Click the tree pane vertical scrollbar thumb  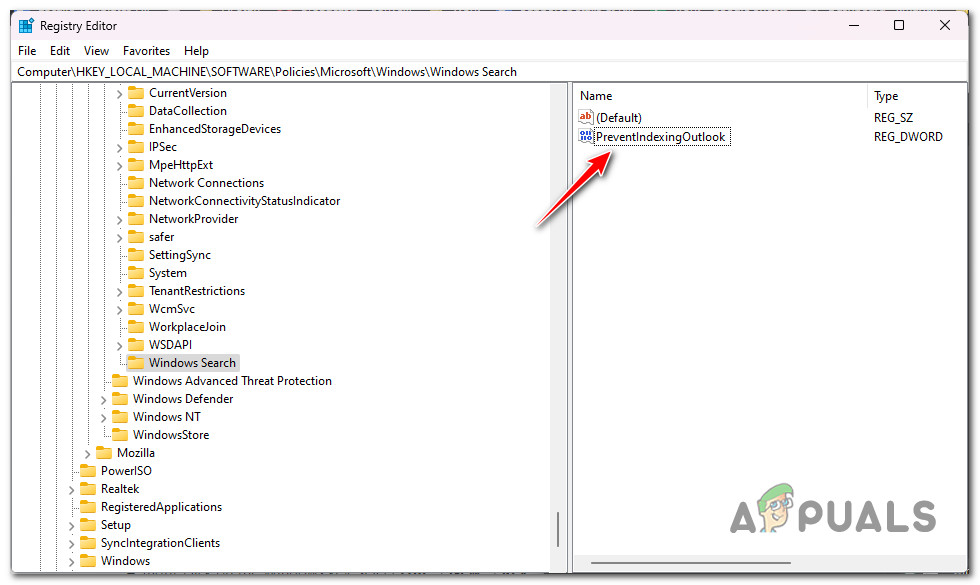[558, 530]
